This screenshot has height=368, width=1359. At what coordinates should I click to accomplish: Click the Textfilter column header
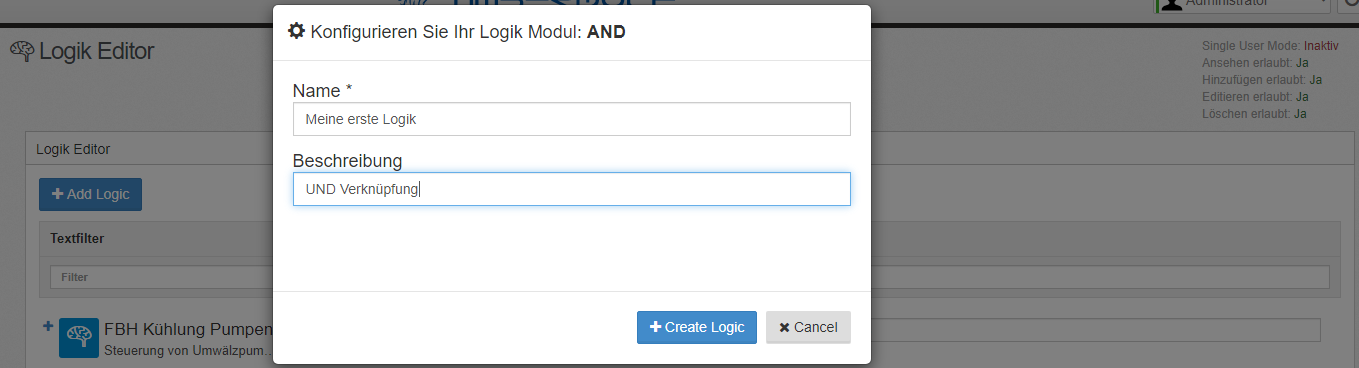click(x=77, y=239)
